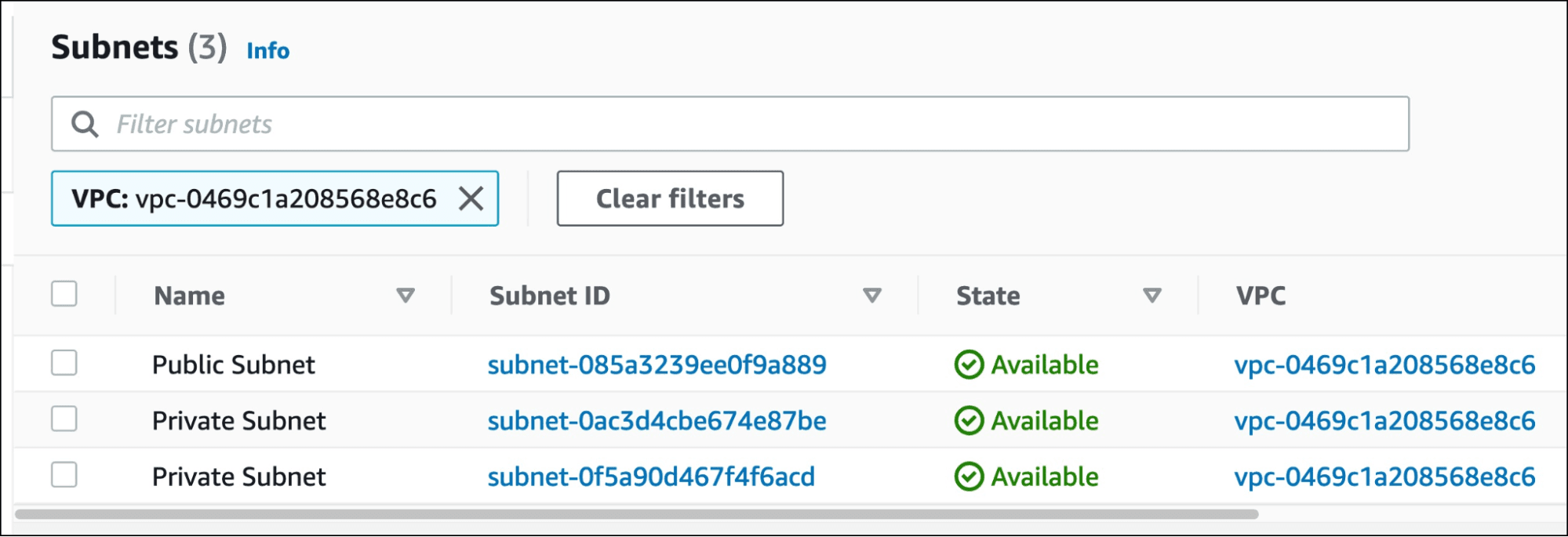This screenshot has height=537, width=1568.
Task: Sort by the Subnet ID column arrow
Action: [x=871, y=296]
